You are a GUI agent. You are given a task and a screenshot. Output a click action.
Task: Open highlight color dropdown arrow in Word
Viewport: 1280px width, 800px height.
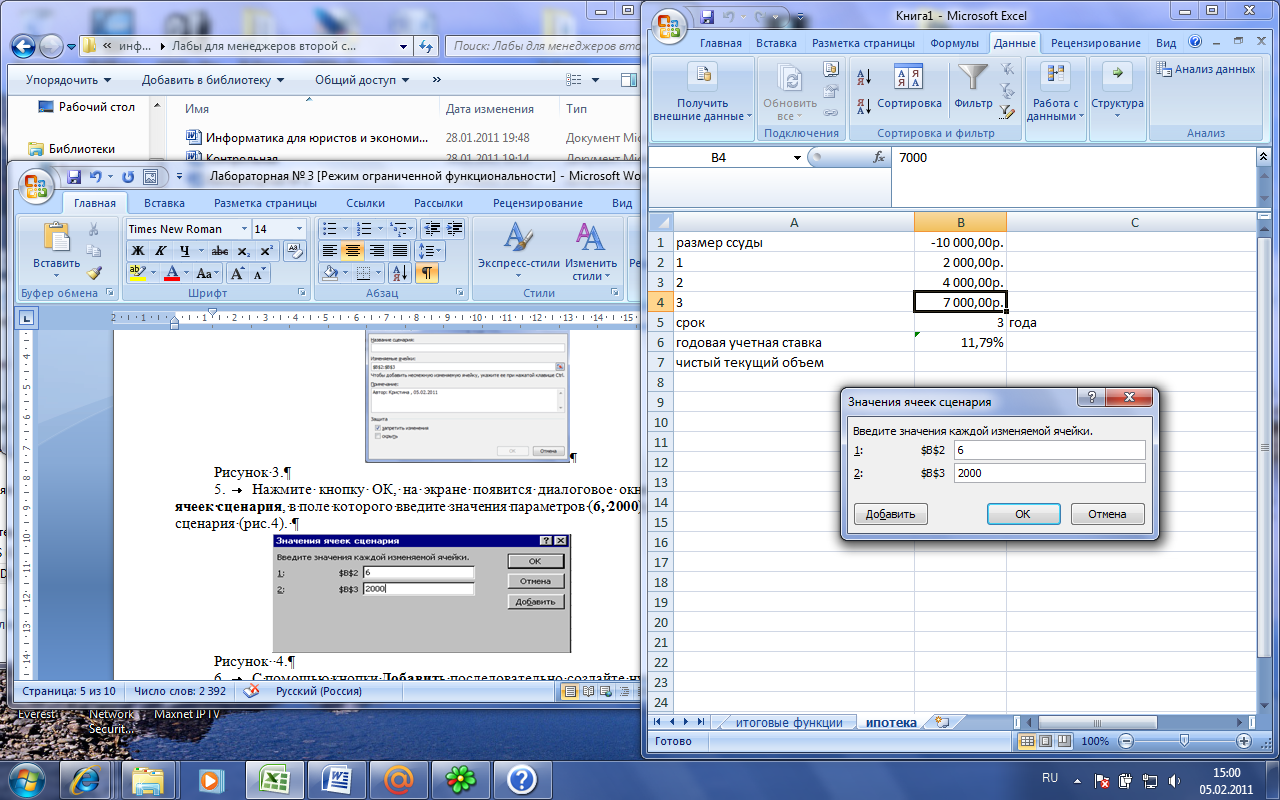pos(153,274)
